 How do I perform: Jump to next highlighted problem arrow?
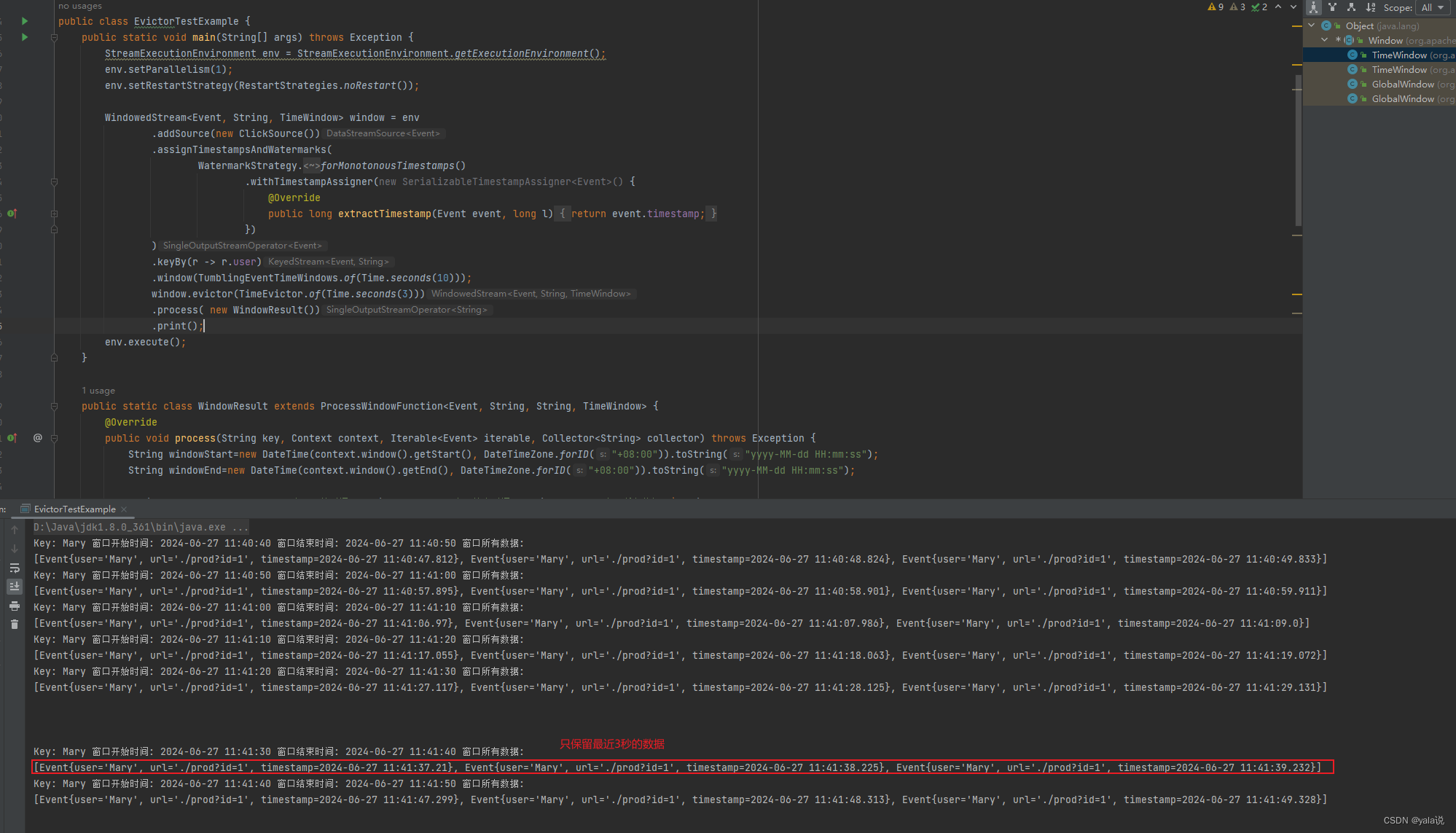(1293, 7)
